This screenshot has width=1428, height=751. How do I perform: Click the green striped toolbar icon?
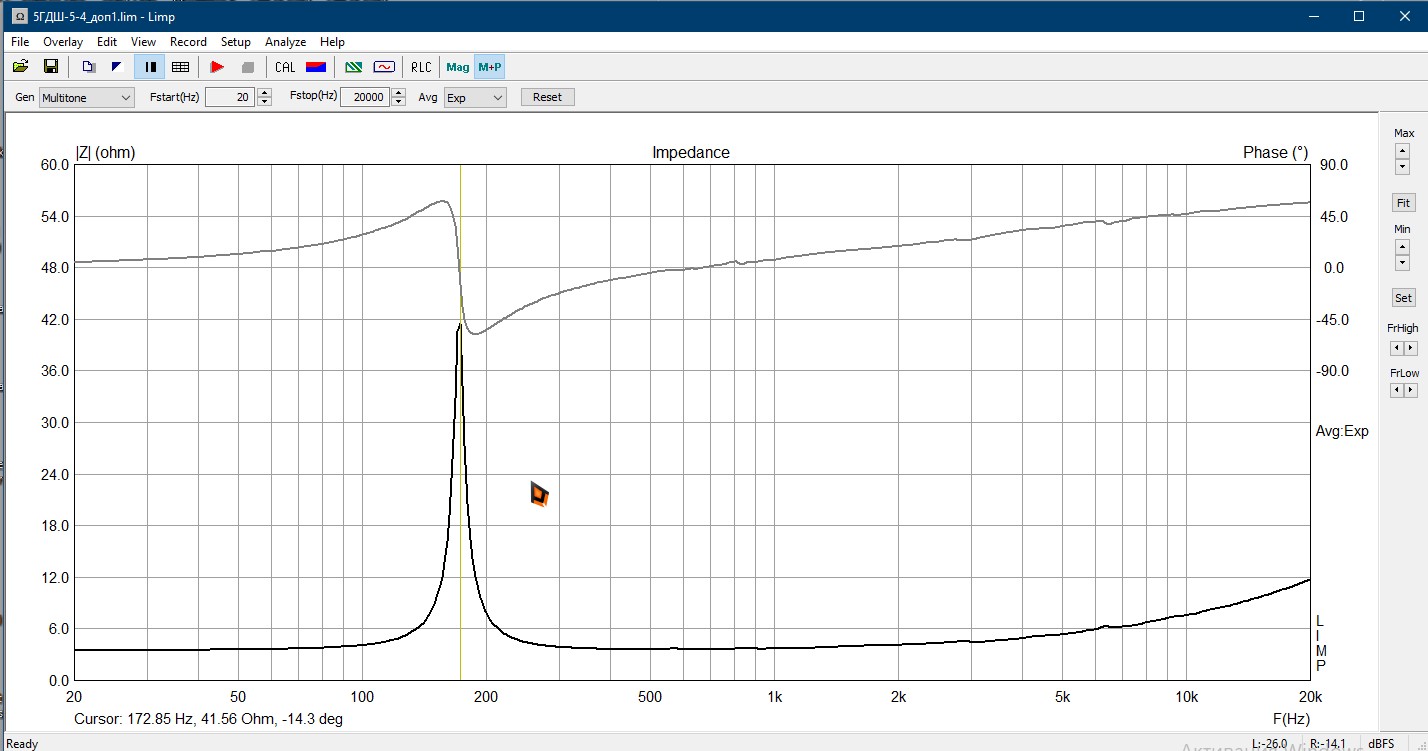click(353, 67)
